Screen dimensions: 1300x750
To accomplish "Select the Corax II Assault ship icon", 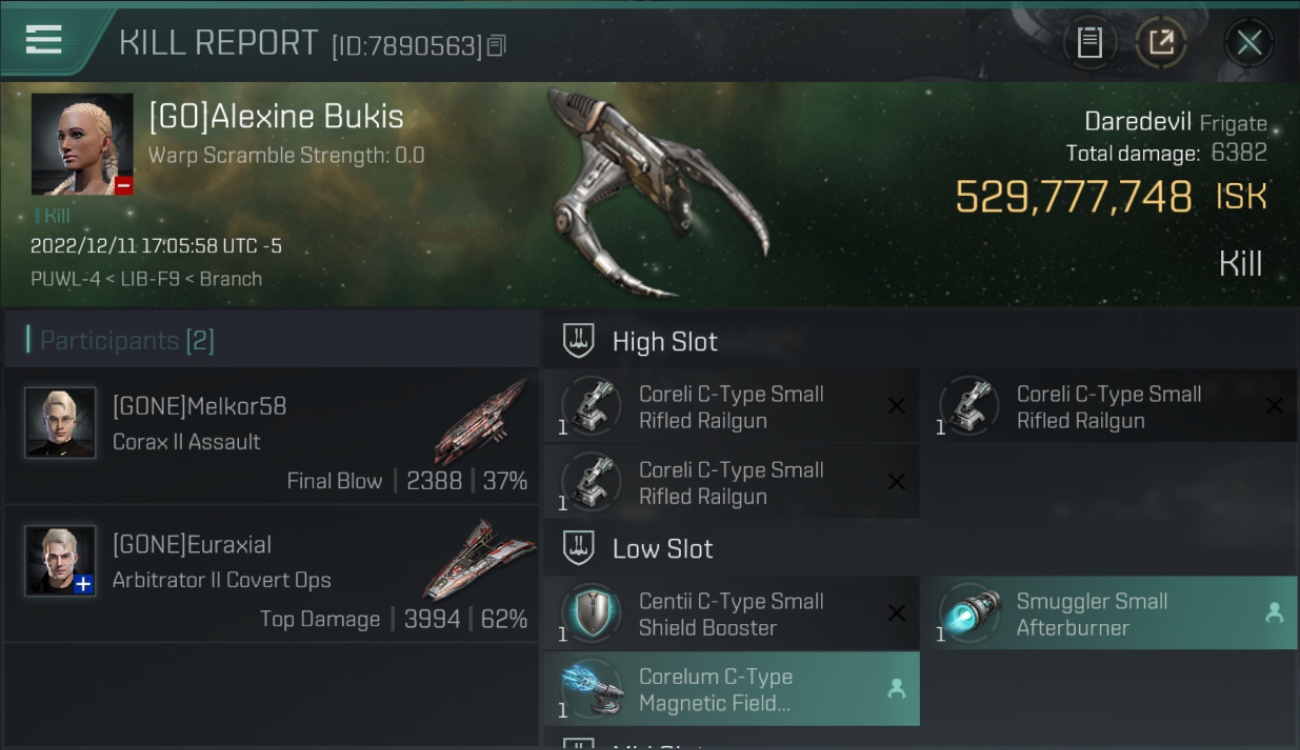I will coord(480,422).
